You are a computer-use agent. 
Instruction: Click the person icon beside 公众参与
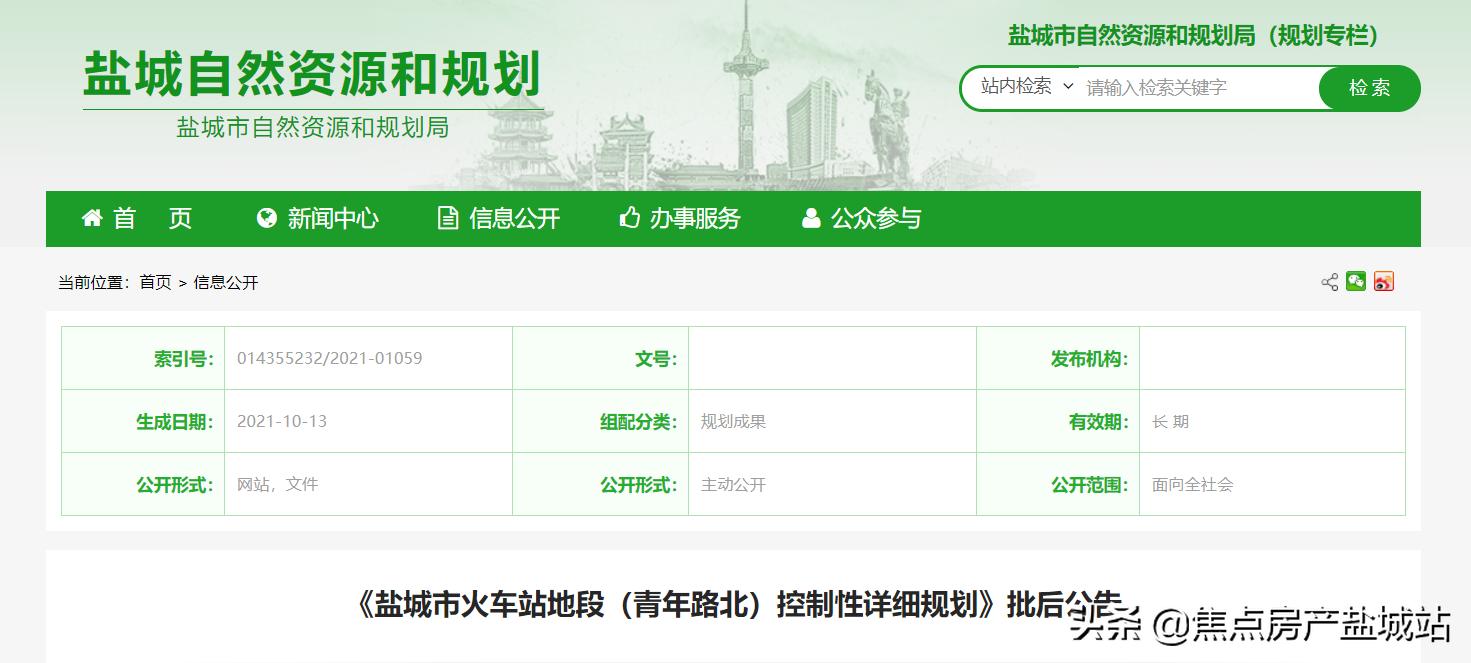[x=810, y=218]
